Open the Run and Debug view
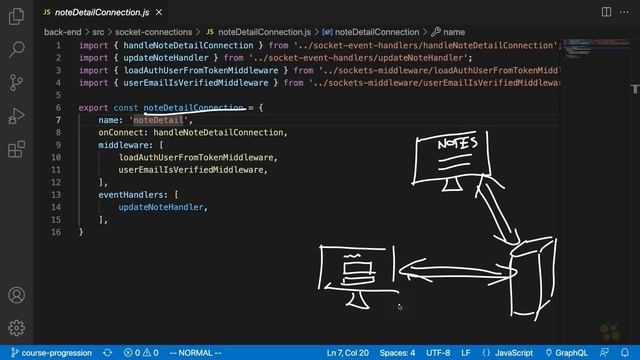640x360 pixels. click(16, 116)
